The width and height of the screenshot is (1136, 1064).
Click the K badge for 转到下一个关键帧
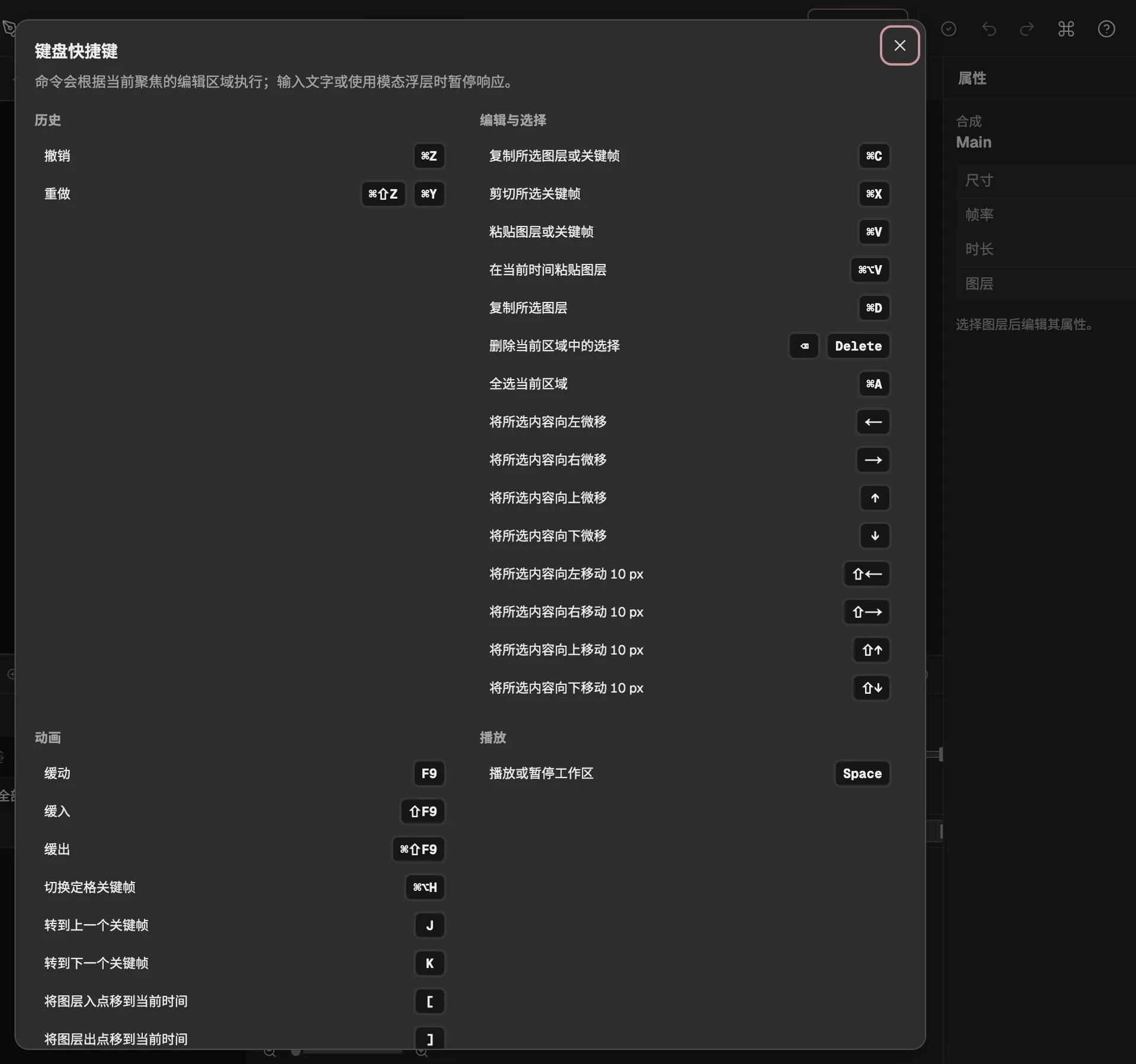tap(429, 963)
